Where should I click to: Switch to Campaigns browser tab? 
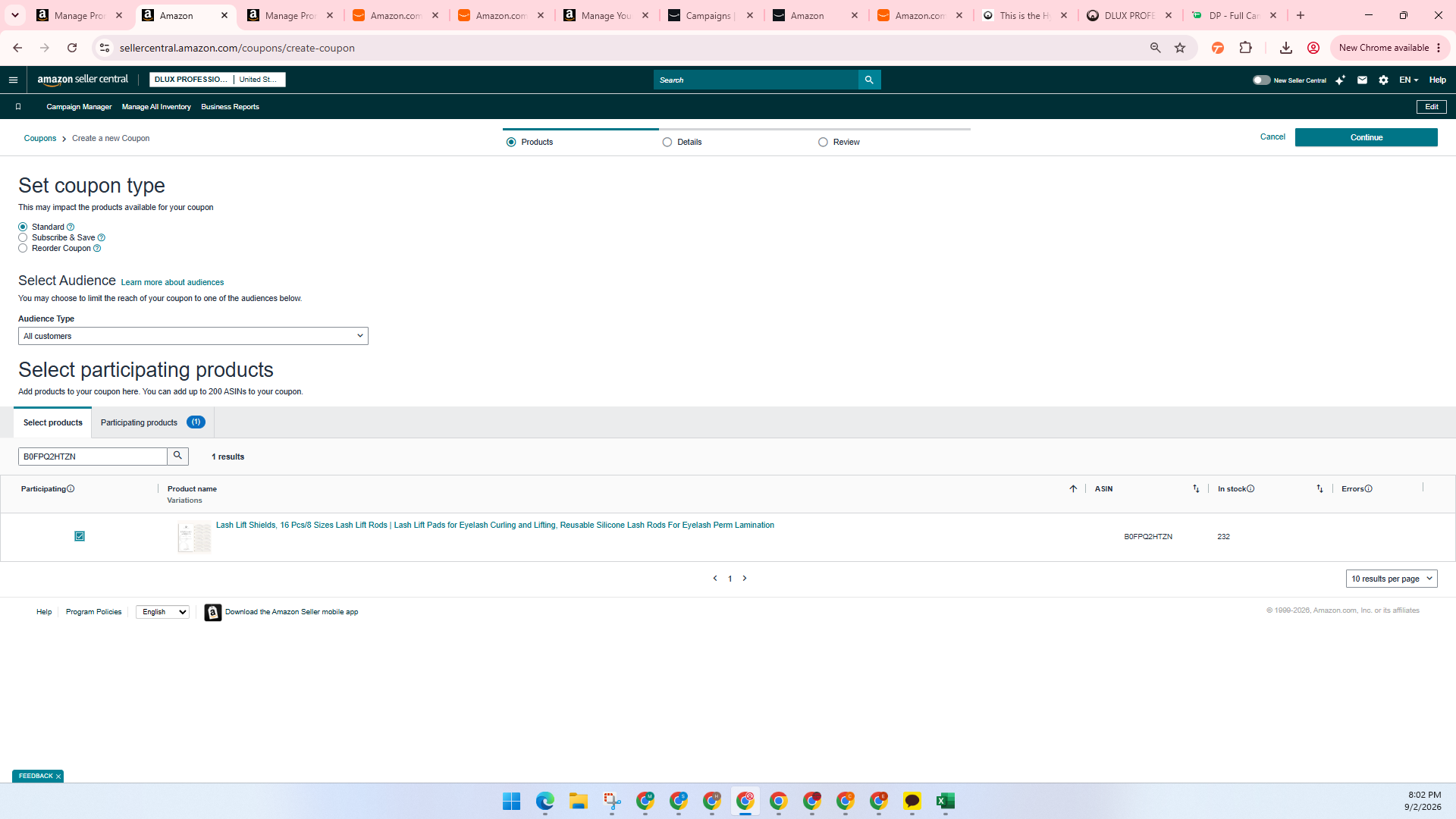[711, 15]
